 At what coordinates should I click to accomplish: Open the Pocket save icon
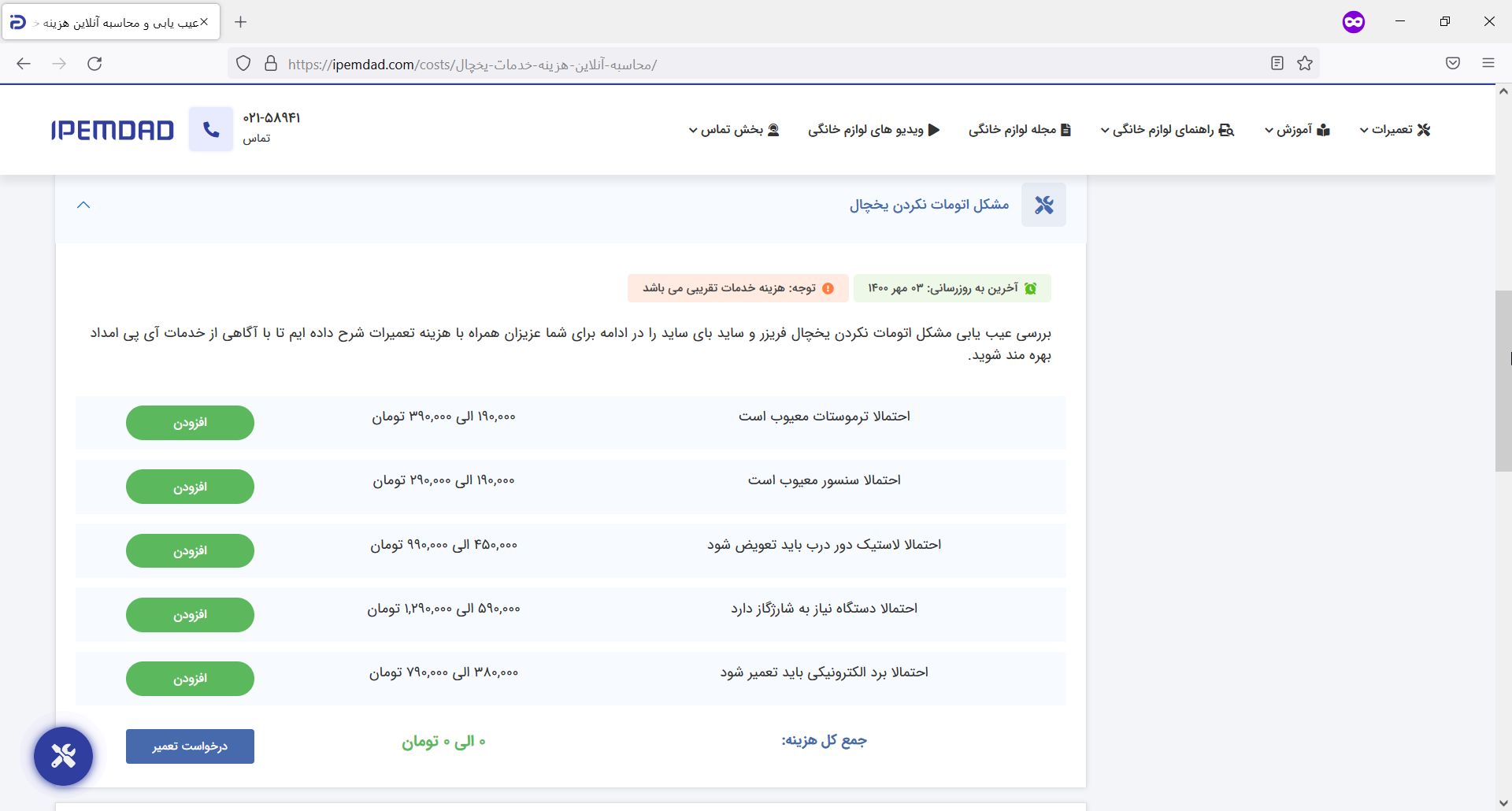coord(1453,64)
